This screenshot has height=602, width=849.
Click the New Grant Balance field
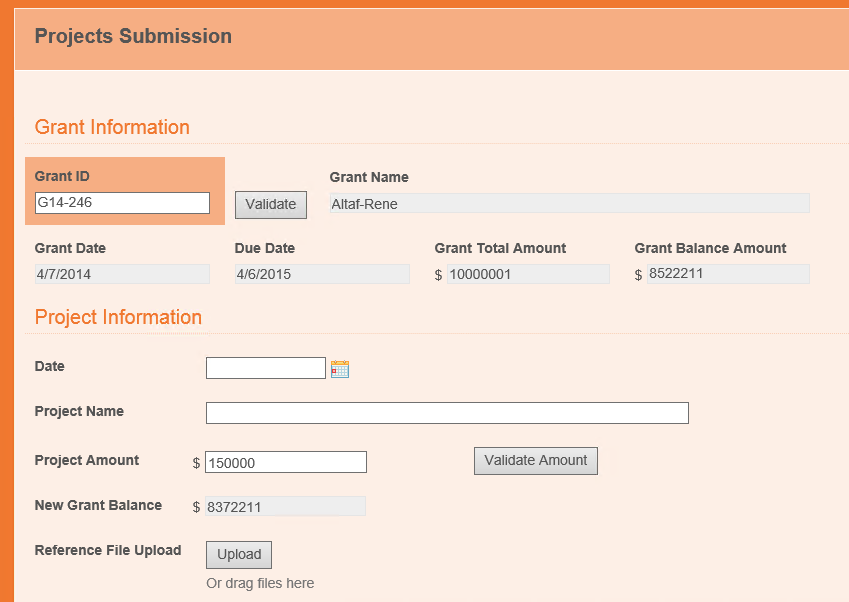pyautogui.click(x=285, y=507)
